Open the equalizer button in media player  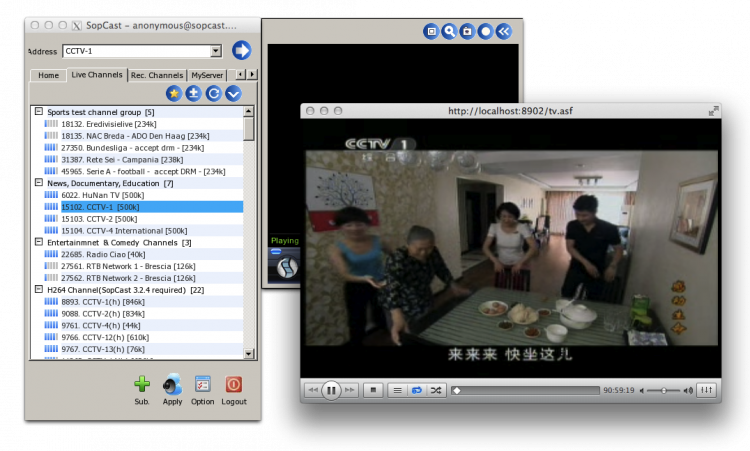(x=706, y=390)
